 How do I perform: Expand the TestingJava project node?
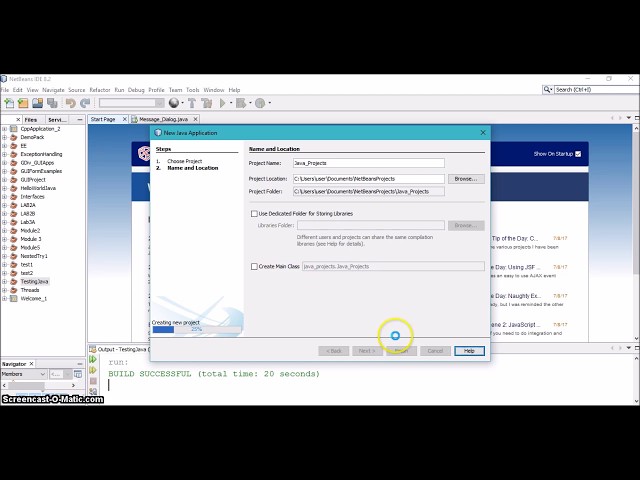[4, 282]
